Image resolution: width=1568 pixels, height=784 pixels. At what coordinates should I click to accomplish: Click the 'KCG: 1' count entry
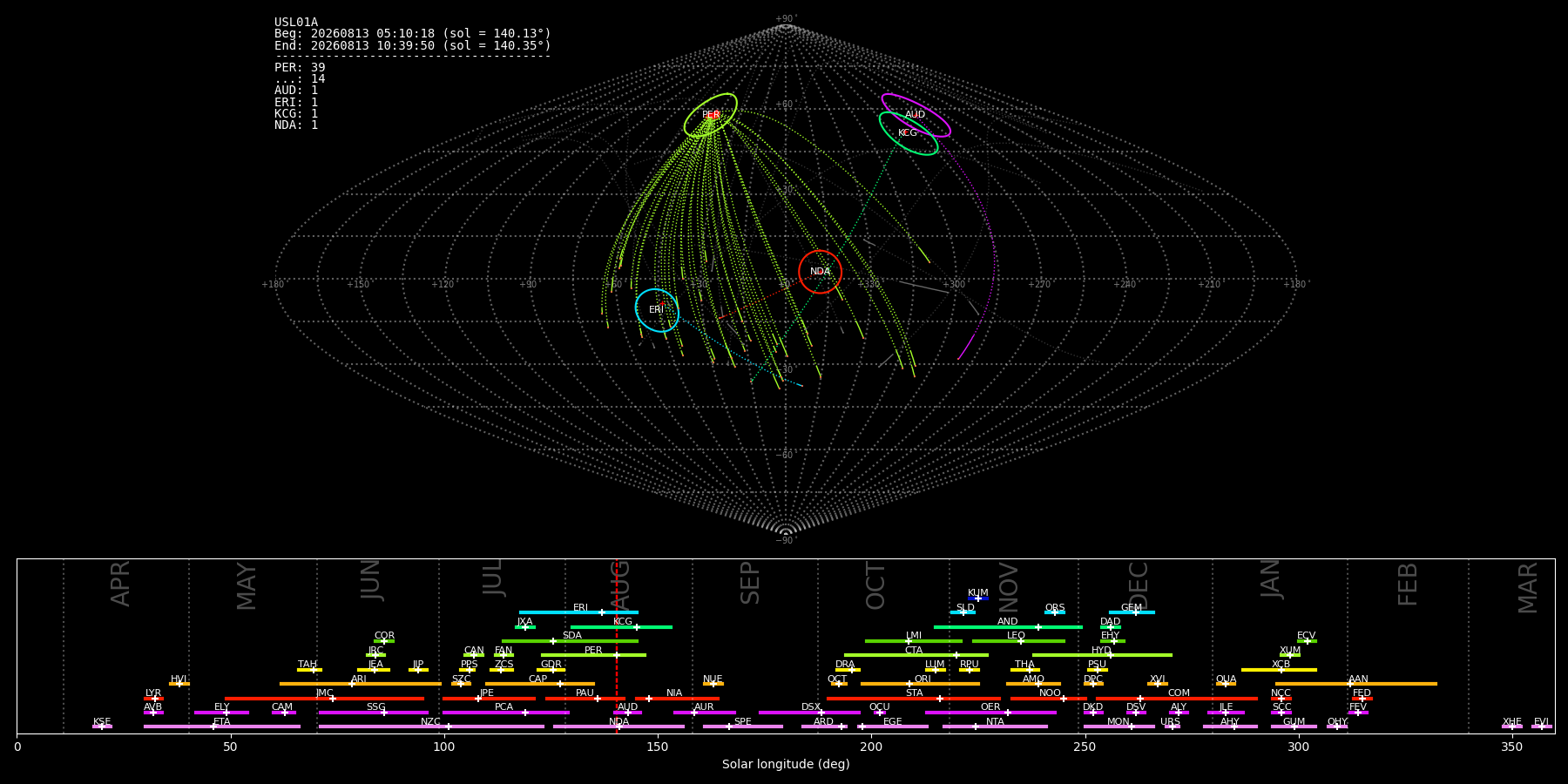click(x=296, y=113)
